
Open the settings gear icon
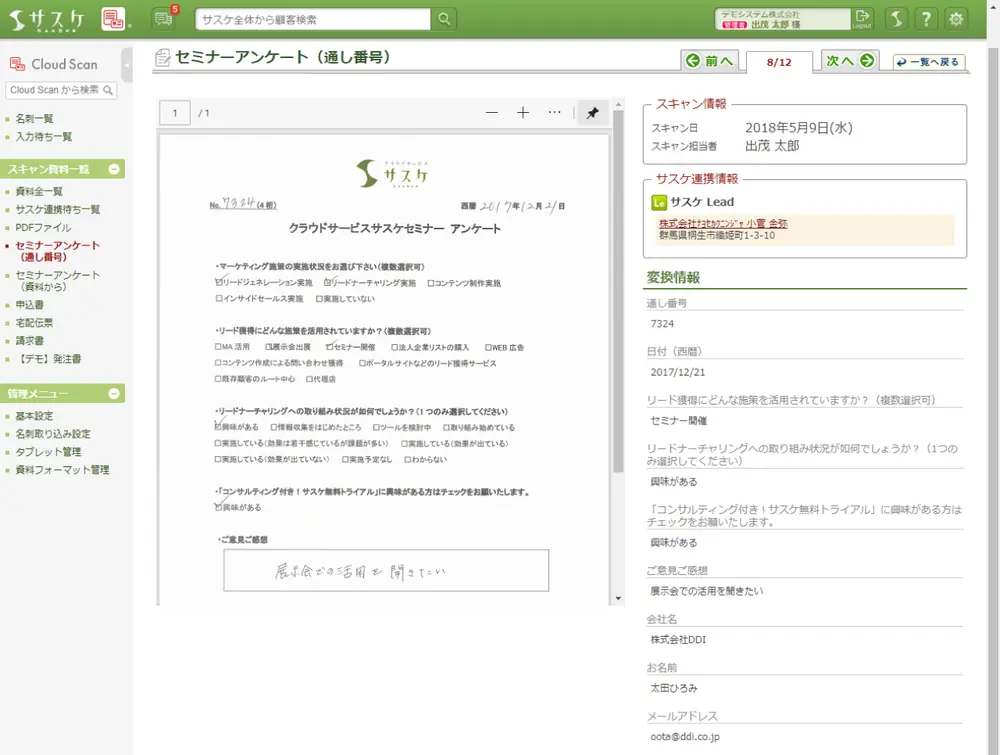point(957,19)
